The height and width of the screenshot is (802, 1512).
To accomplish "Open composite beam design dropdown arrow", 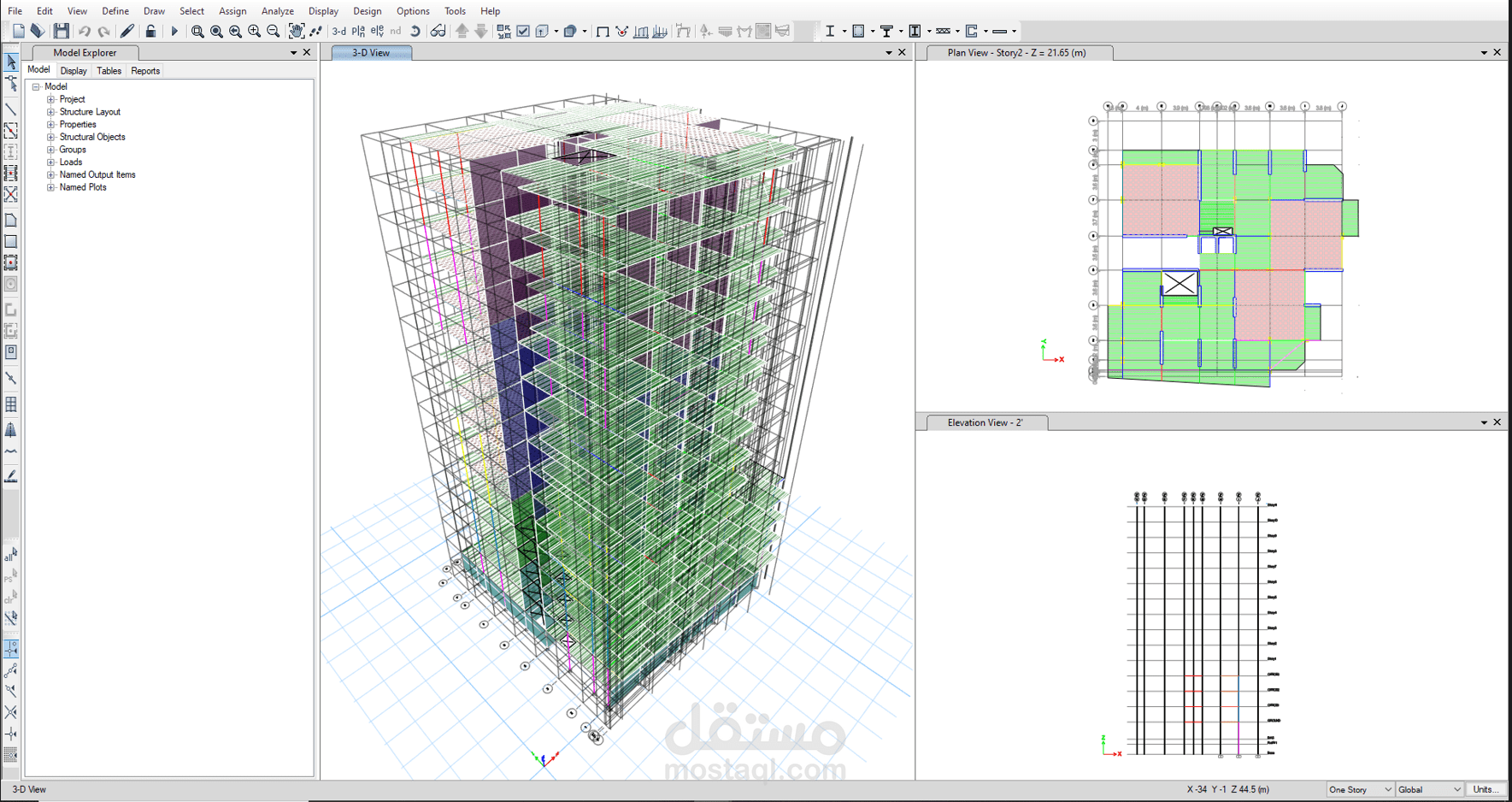I will 901,32.
